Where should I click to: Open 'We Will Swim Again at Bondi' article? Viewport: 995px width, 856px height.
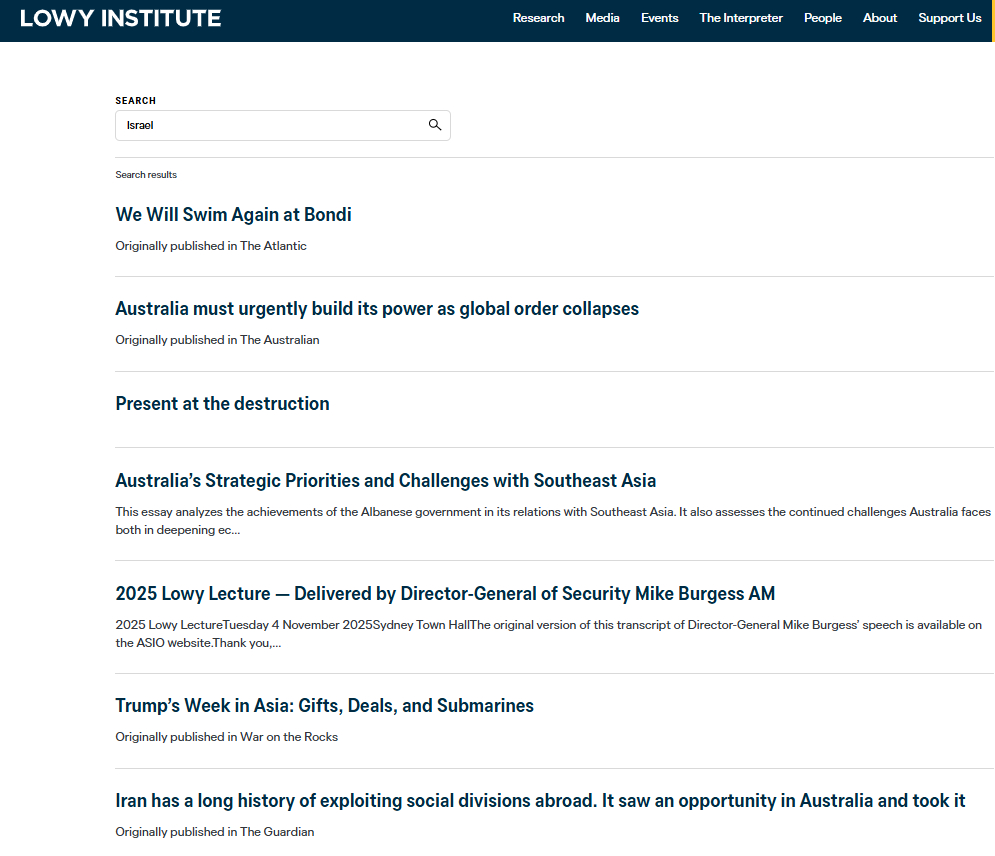(233, 215)
